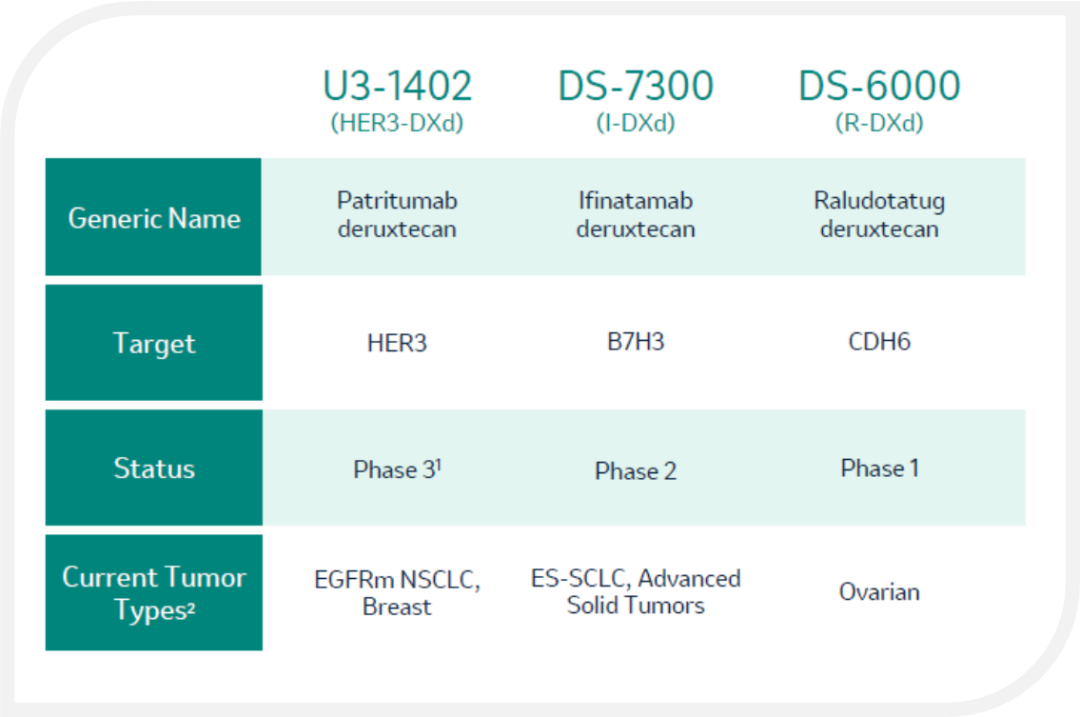The width and height of the screenshot is (1080, 717).
Task: Click the Generic Name row header
Action: point(154,217)
